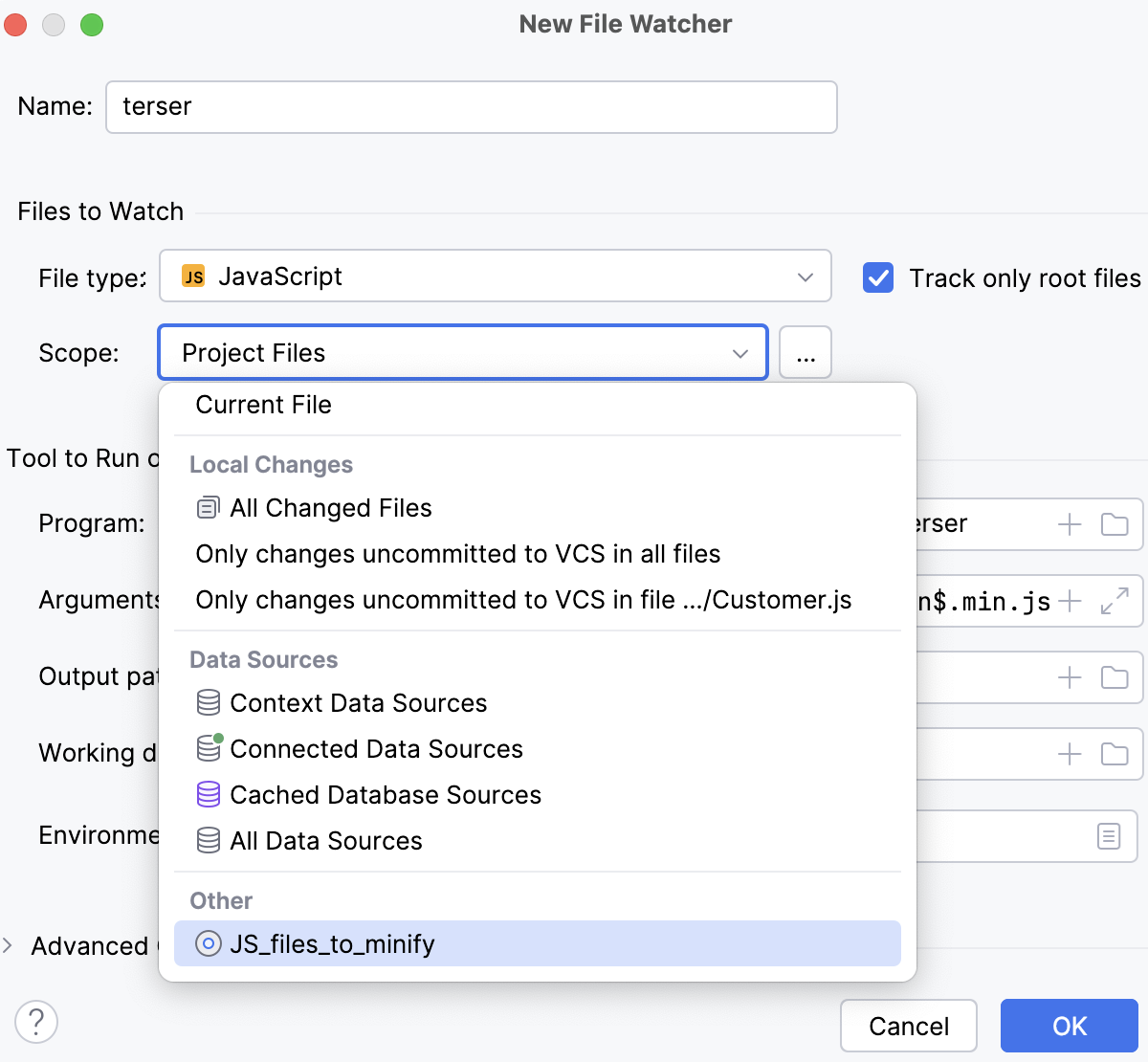The width and height of the screenshot is (1148, 1062).
Task: Expand the Advanced options section
Action: tap(9, 945)
